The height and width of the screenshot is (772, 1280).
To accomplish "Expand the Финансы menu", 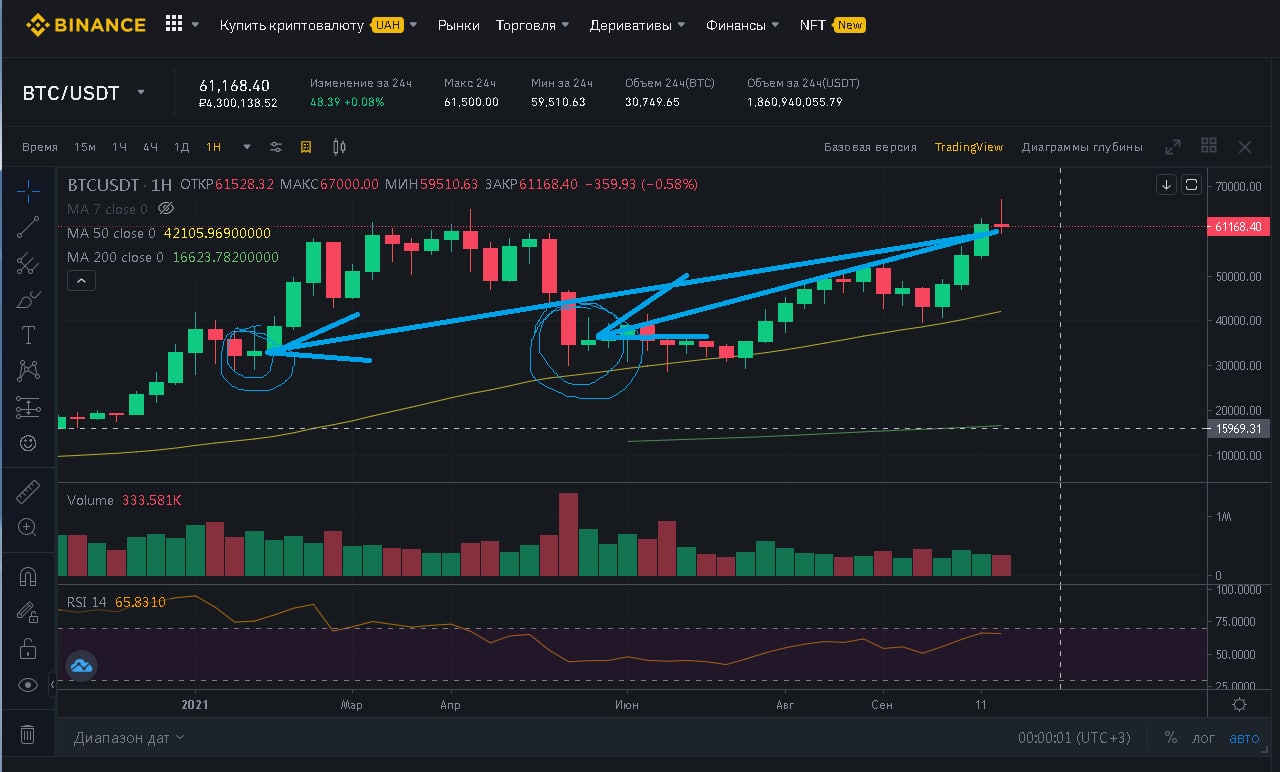I will tap(742, 25).
